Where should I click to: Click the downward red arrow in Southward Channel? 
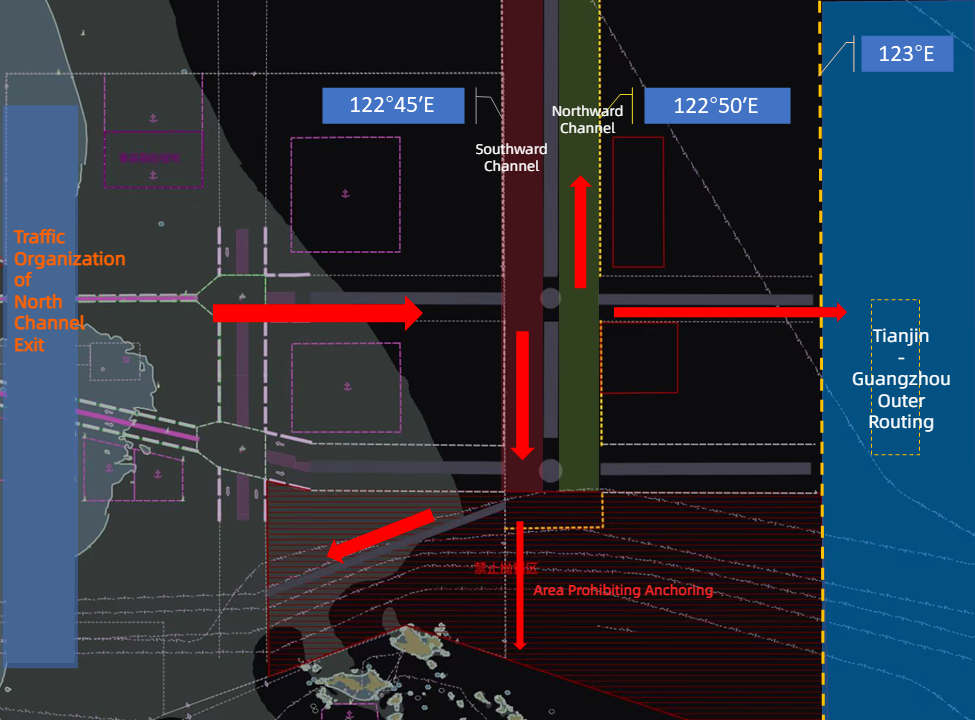521,394
